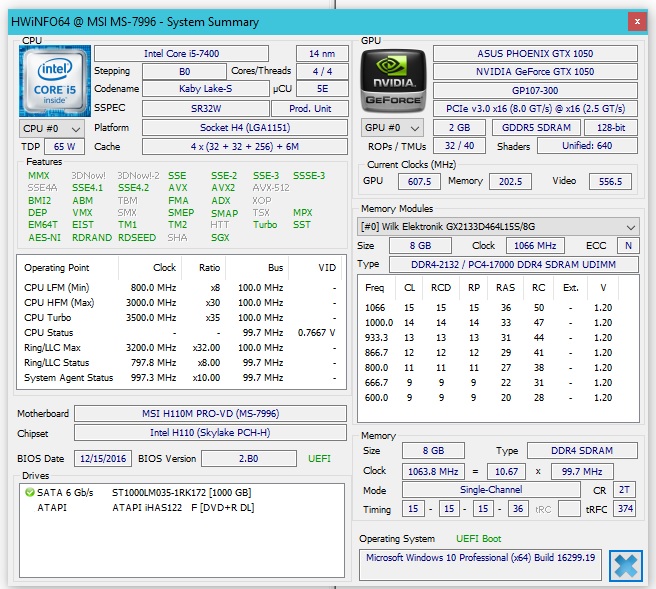Click the Cores/Threads 4 / 4 field
The width and height of the screenshot is (656, 589).
click(322, 72)
